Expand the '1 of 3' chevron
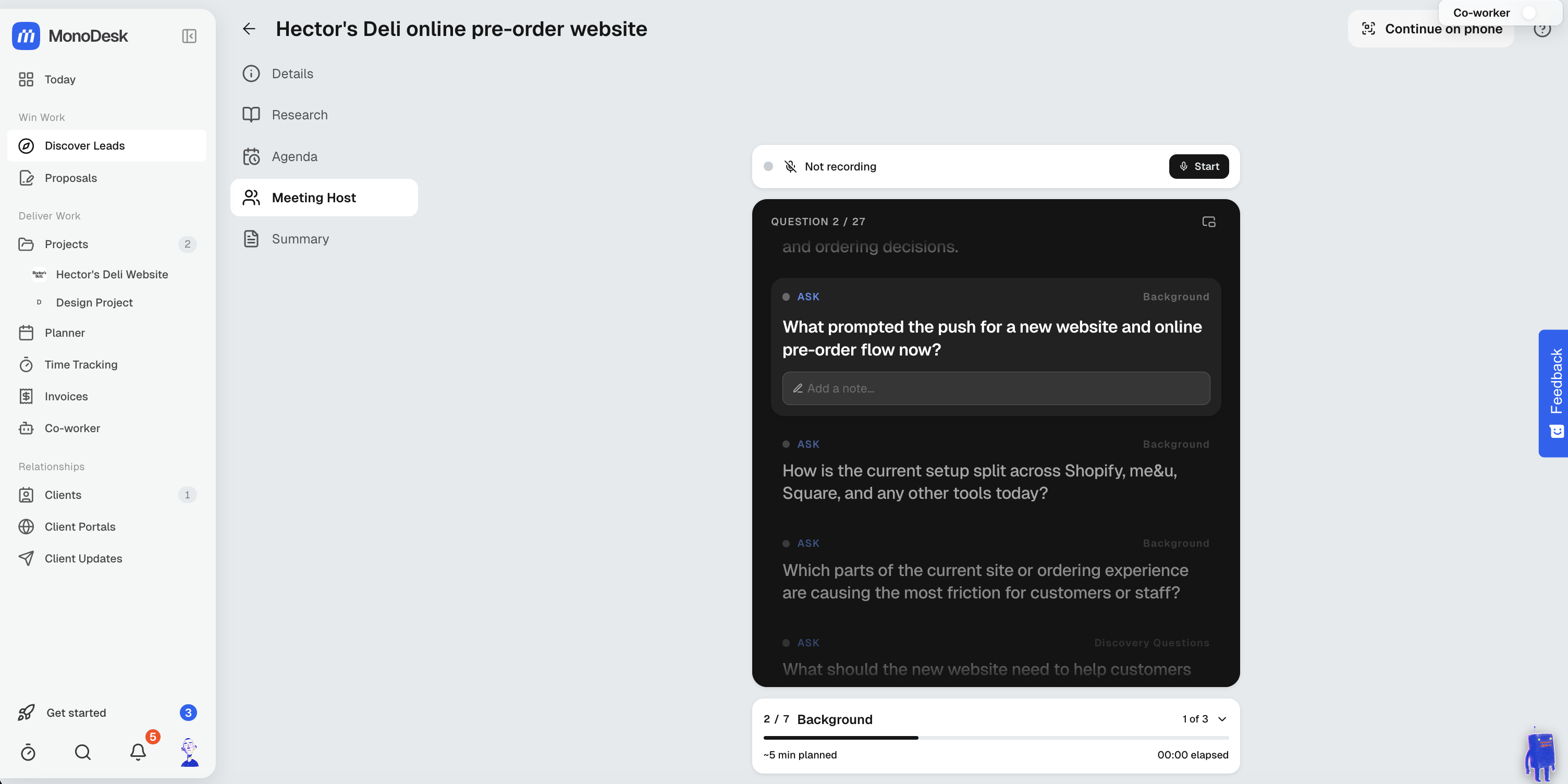The width and height of the screenshot is (1568, 784). (x=1222, y=719)
